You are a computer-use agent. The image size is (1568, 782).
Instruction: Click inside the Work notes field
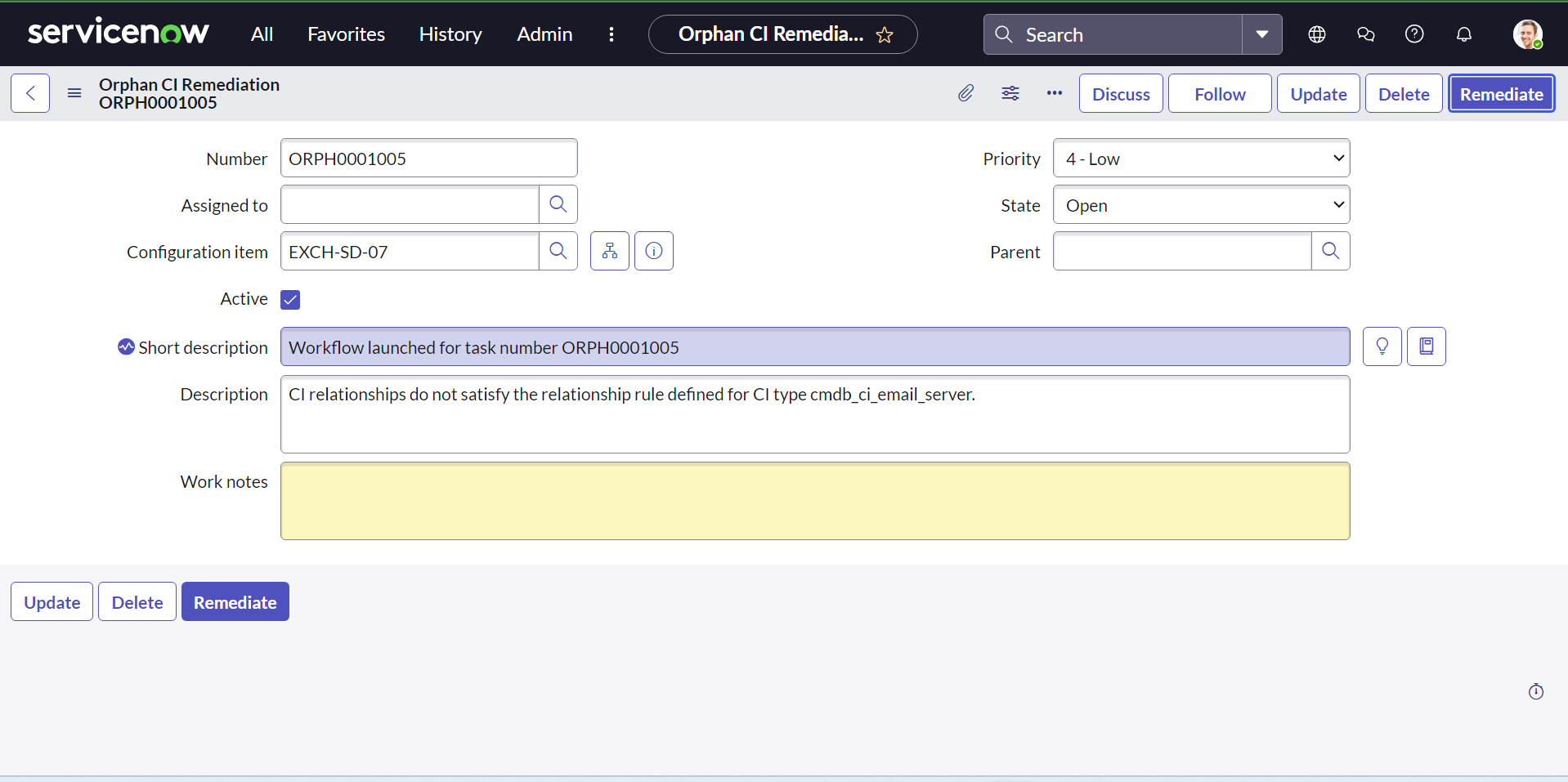(814, 500)
